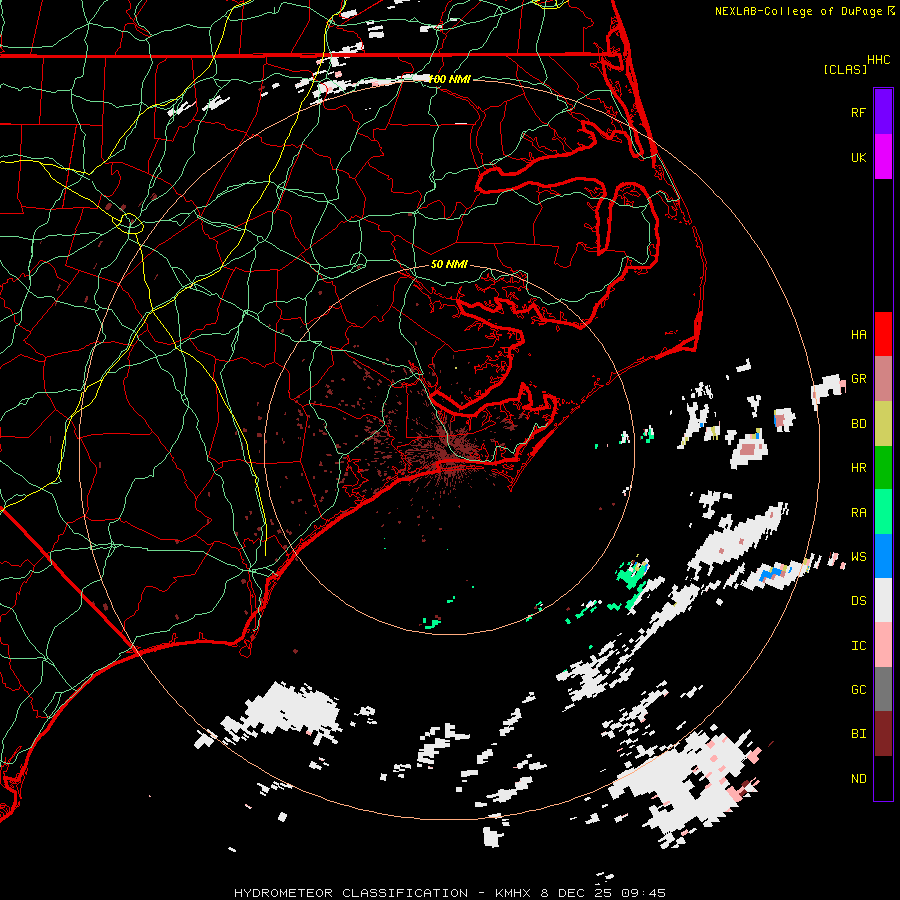This screenshot has width=900, height=900.
Task: Click the '100 NMI' range ring label
Action: pyautogui.click(x=449, y=79)
